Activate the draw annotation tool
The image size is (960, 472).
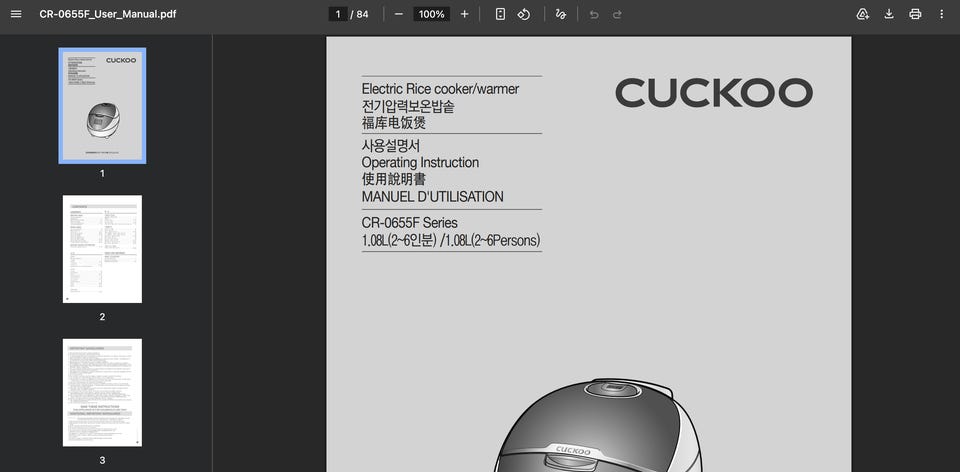[560, 14]
